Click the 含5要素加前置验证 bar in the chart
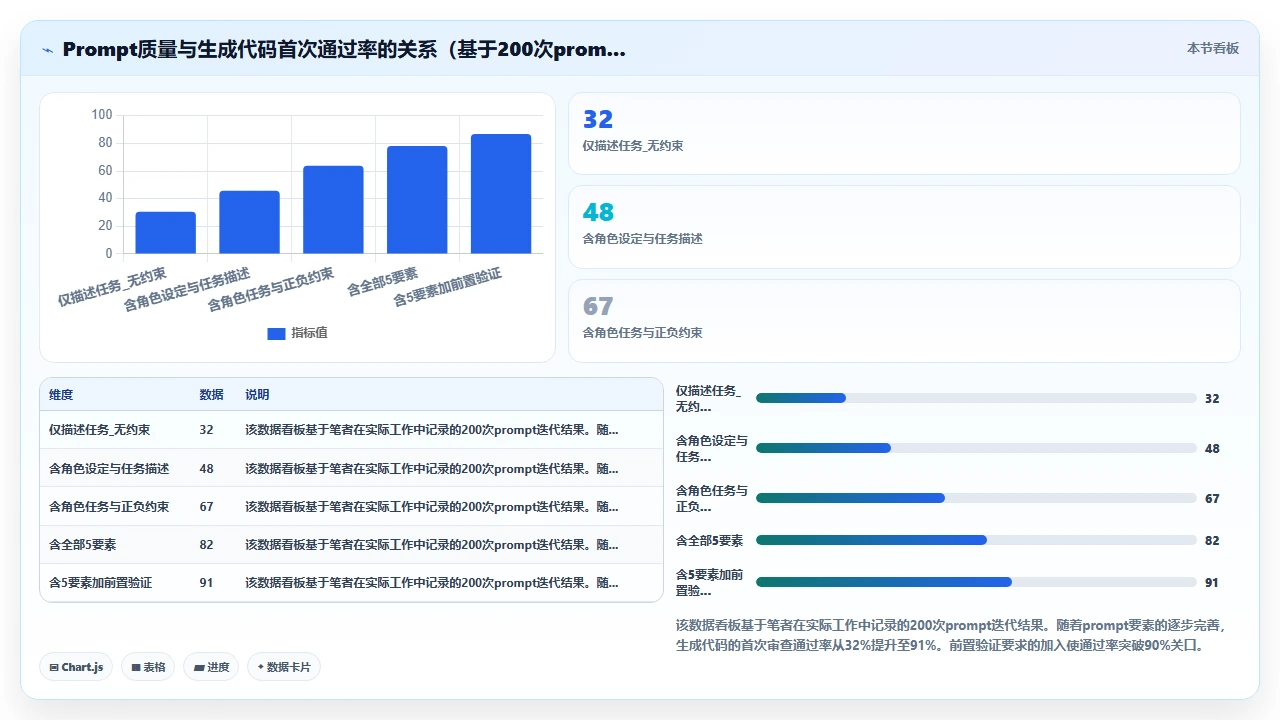The height and width of the screenshot is (720, 1280). (501, 193)
